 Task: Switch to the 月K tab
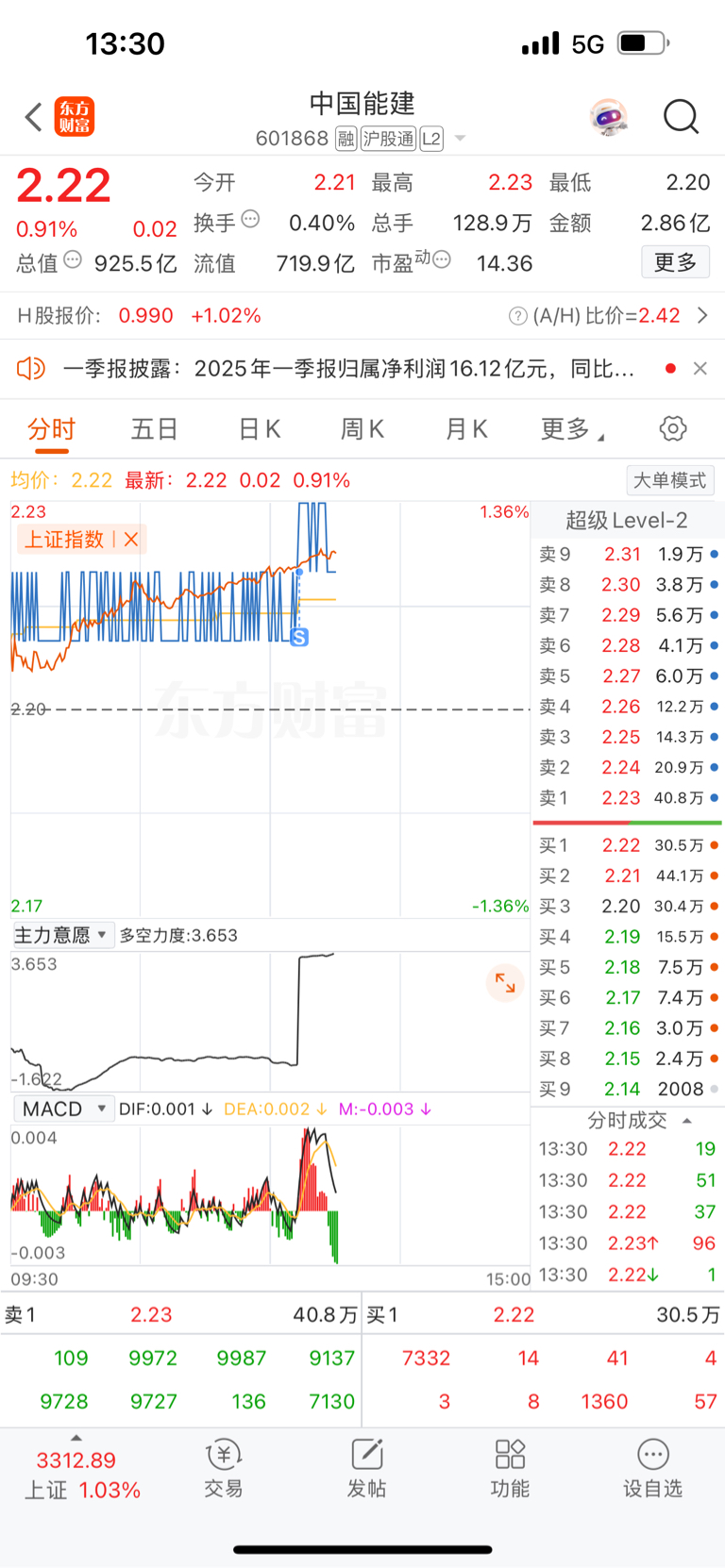coord(466,429)
